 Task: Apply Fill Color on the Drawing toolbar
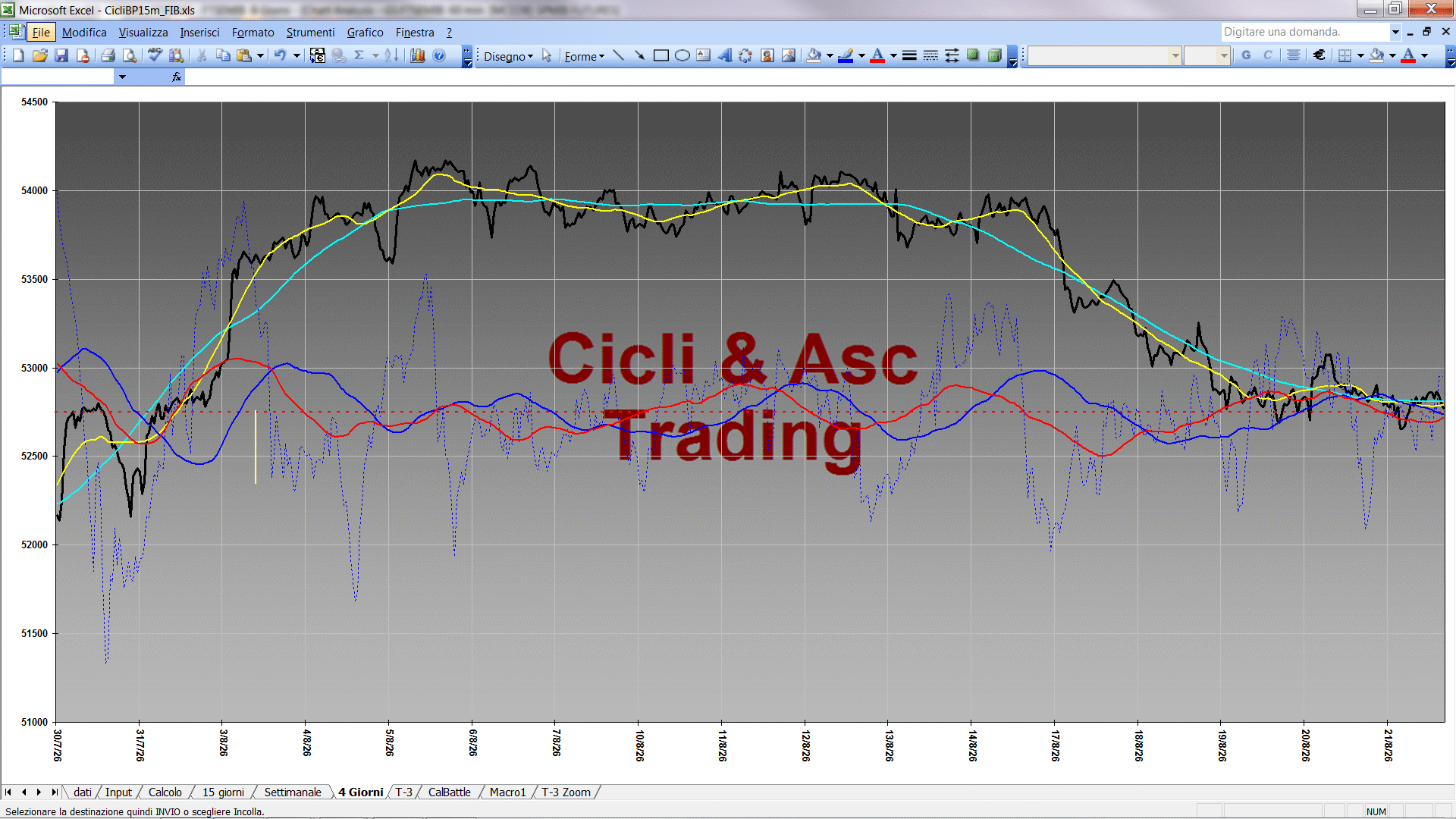[x=814, y=55]
